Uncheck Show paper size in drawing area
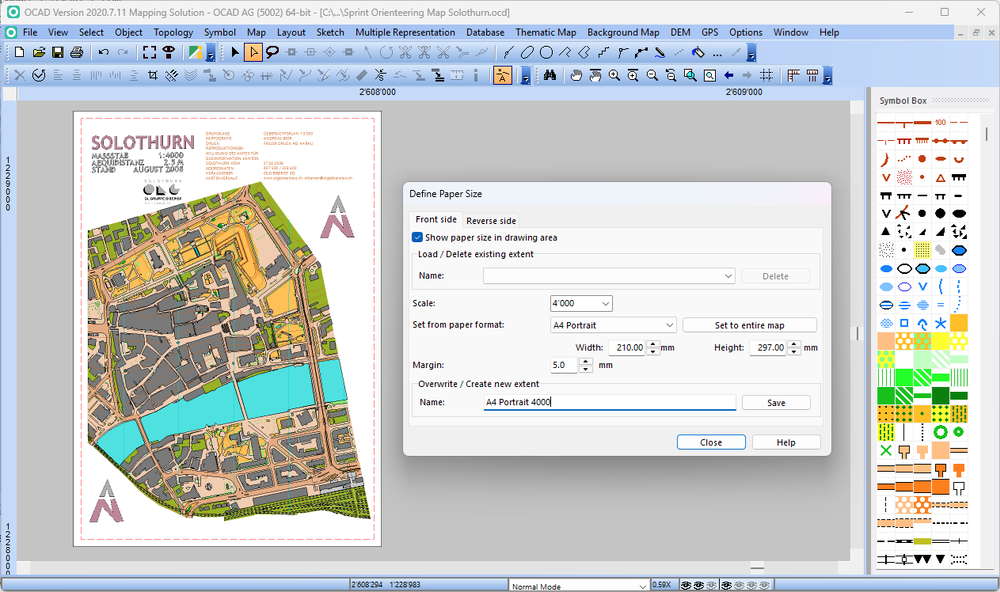This screenshot has width=1000, height=592. pyautogui.click(x=418, y=237)
